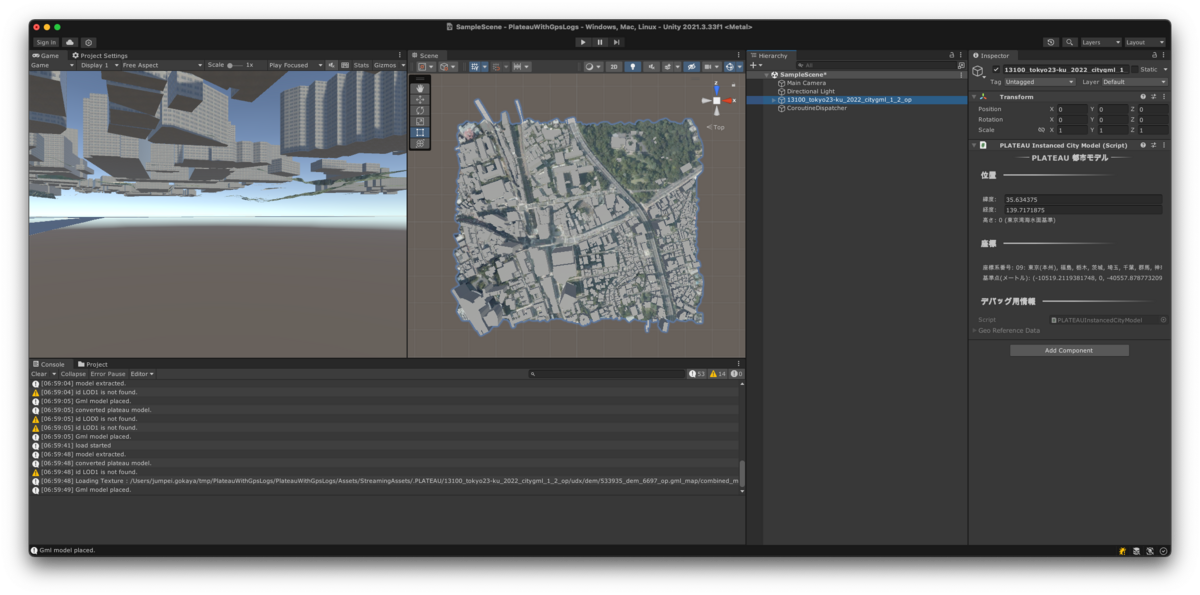Click the Add Component button

pyautogui.click(x=1069, y=351)
